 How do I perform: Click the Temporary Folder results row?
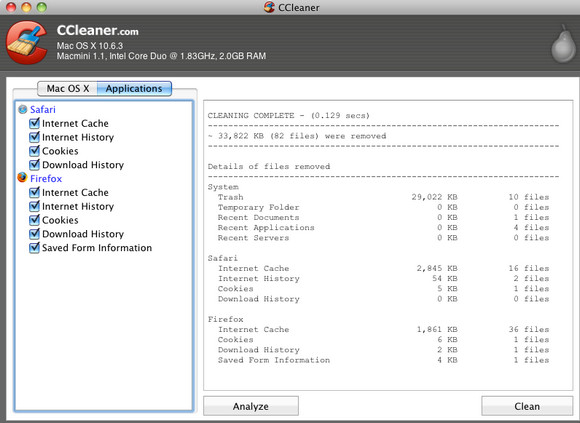pos(383,207)
